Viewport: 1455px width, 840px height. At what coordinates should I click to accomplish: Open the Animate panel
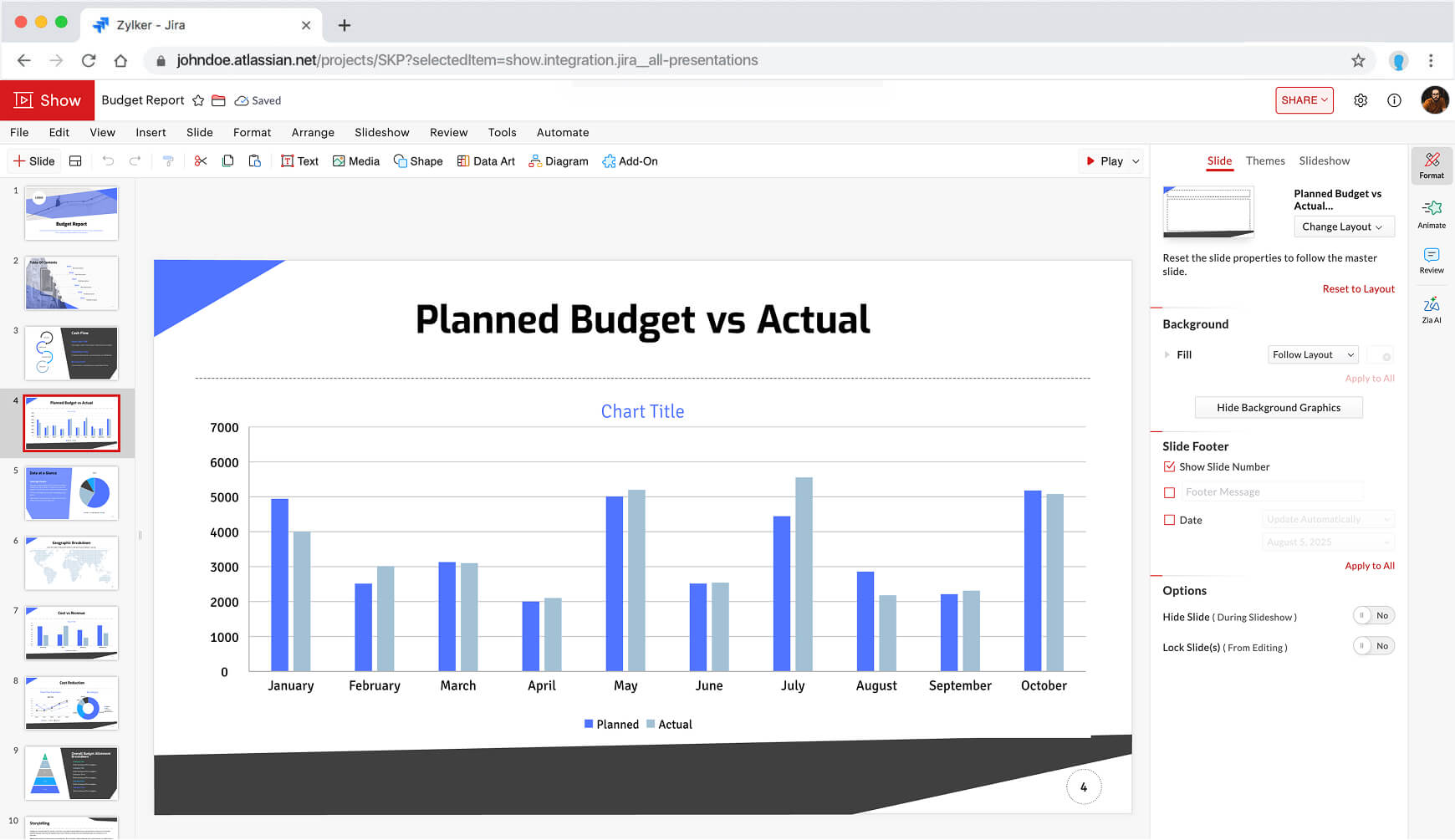1431,214
